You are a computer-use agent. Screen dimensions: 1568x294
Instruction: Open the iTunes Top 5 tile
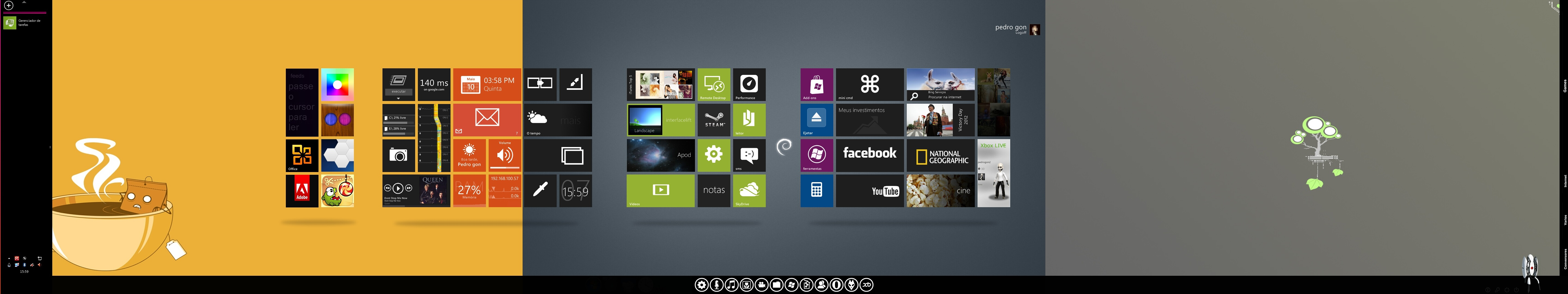pyautogui.click(x=660, y=85)
